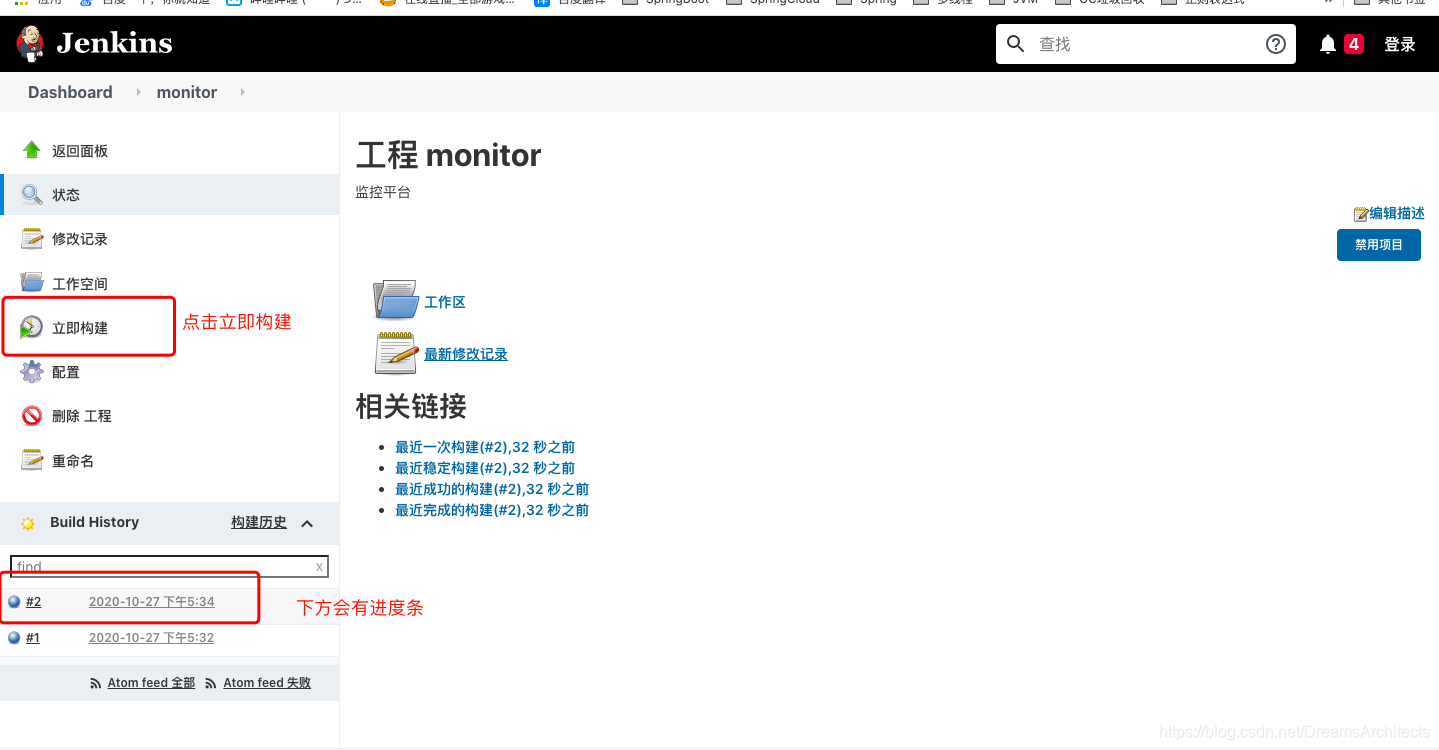Image resolution: width=1439 pixels, height=750 pixels.
Task: Click the red notification count badge 4
Action: (1354, 44)
